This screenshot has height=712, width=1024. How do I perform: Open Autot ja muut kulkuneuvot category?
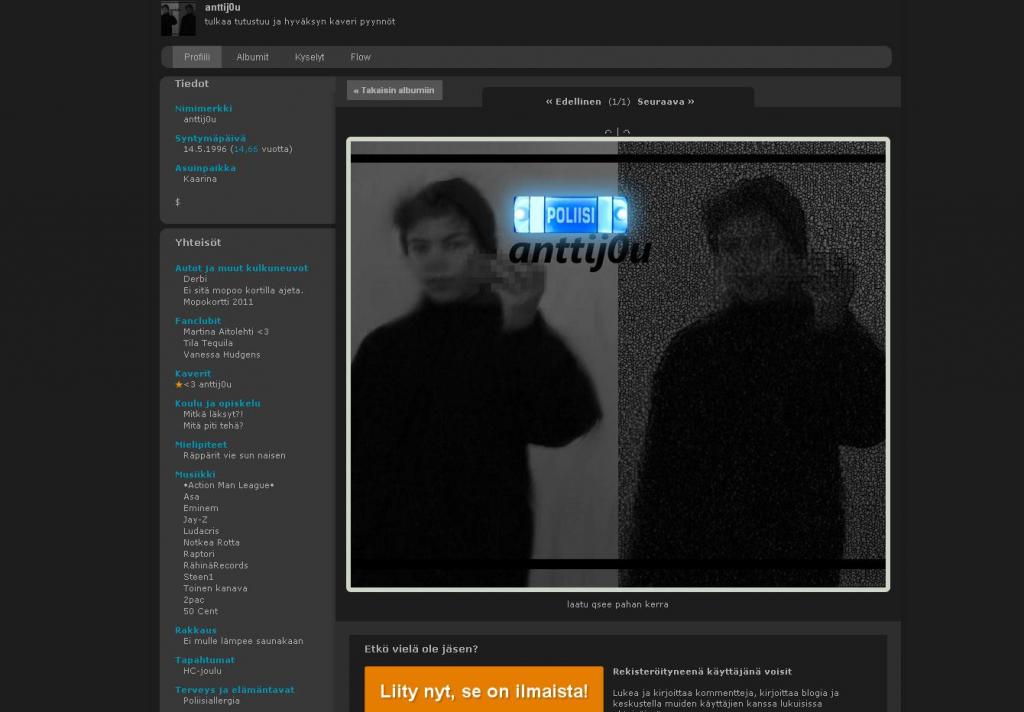pyautogui.click(x=241, y=268)
